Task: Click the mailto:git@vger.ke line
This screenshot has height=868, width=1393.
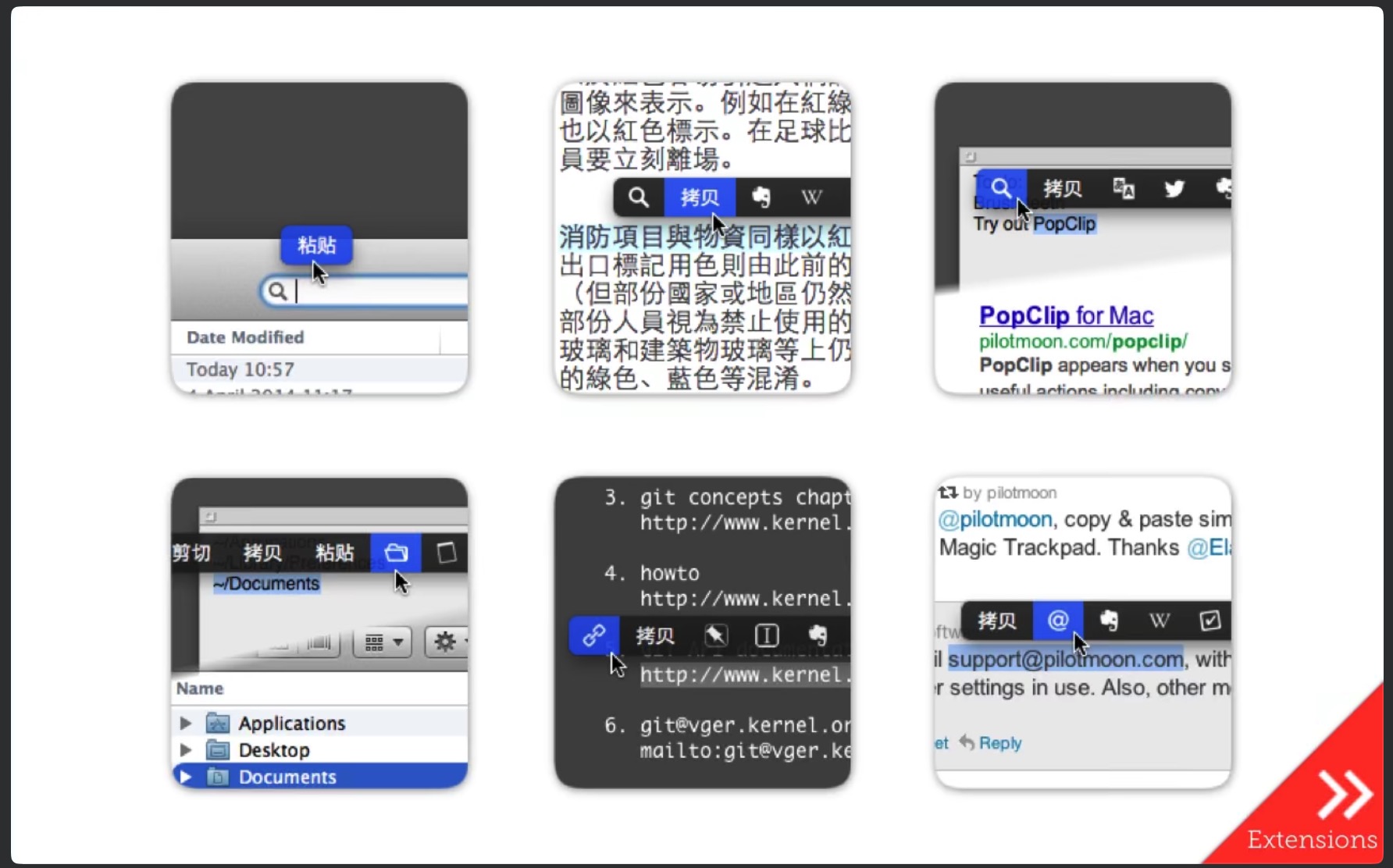Action: click(745, 751)
